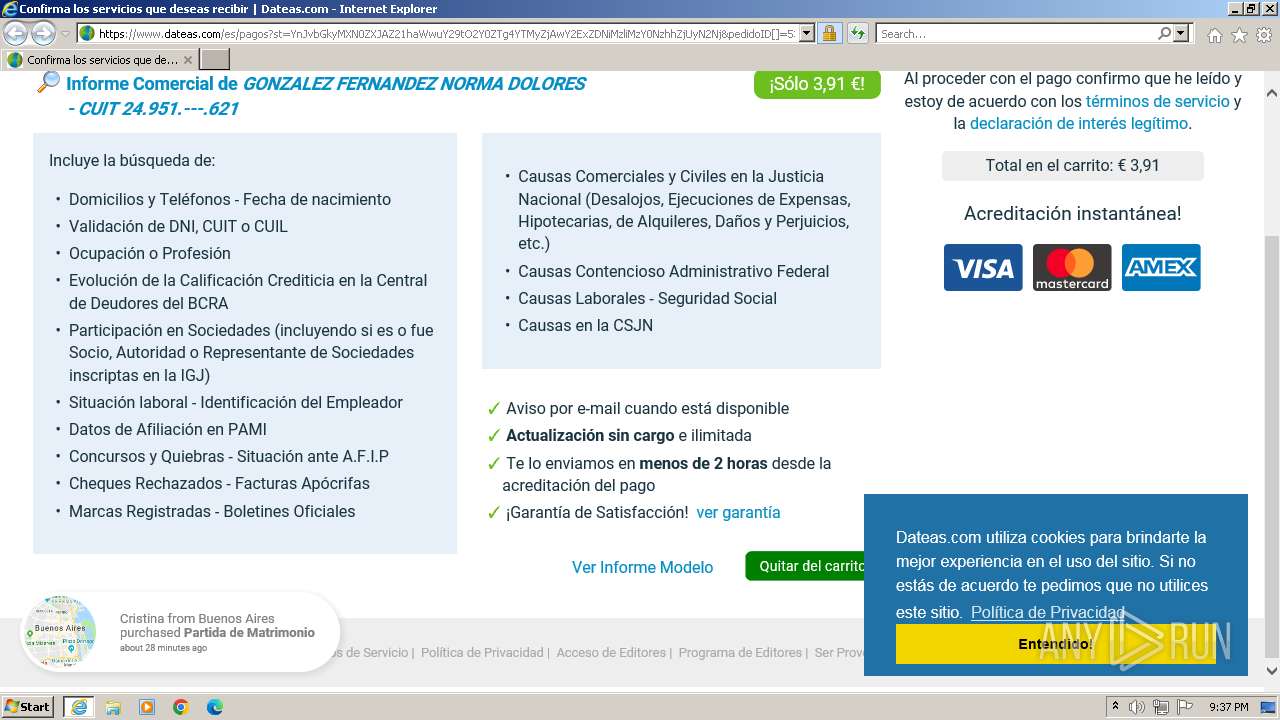Click 'Cheques Rechazados - Facturas Apócrifas' item

tap(219, 483)
